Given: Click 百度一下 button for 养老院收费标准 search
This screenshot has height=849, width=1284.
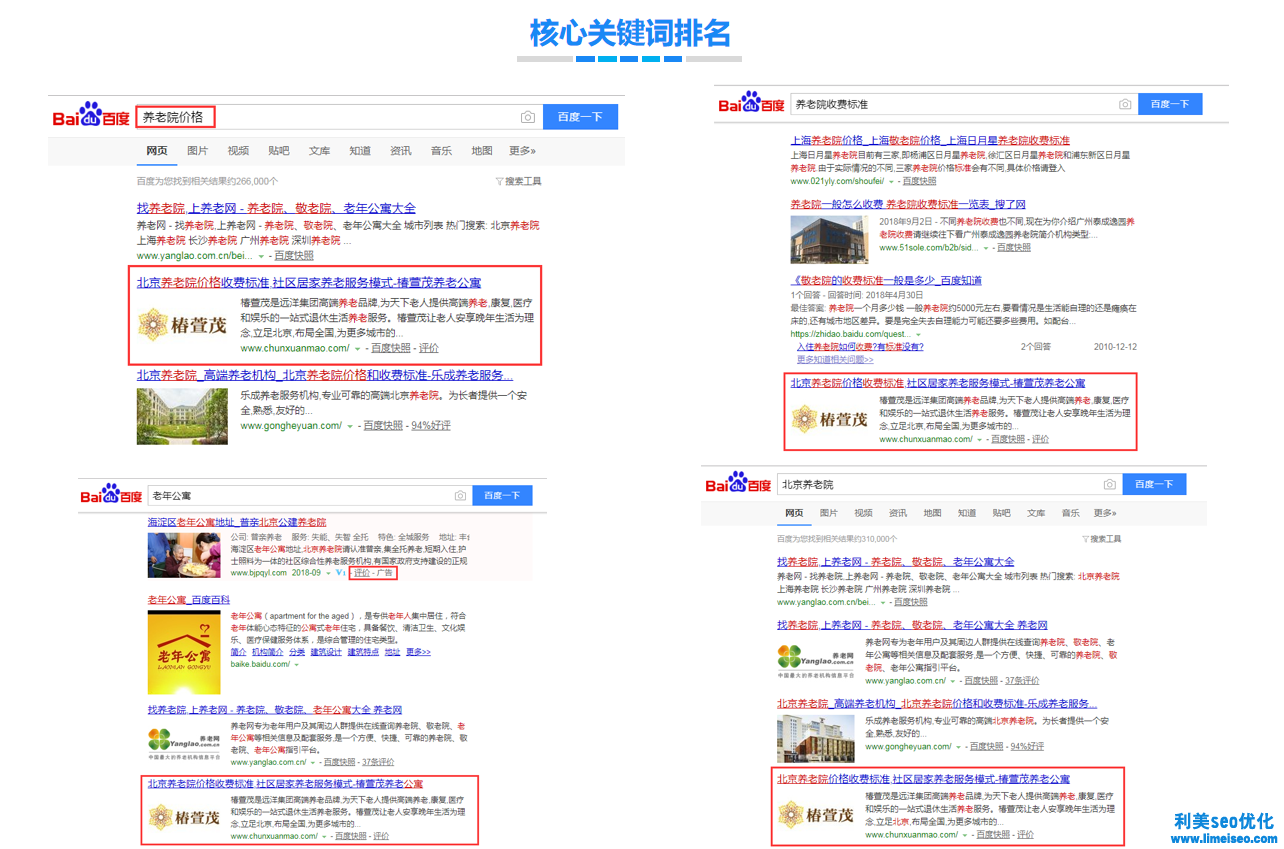Looking at the screenshot, I should coord(1169,104).
